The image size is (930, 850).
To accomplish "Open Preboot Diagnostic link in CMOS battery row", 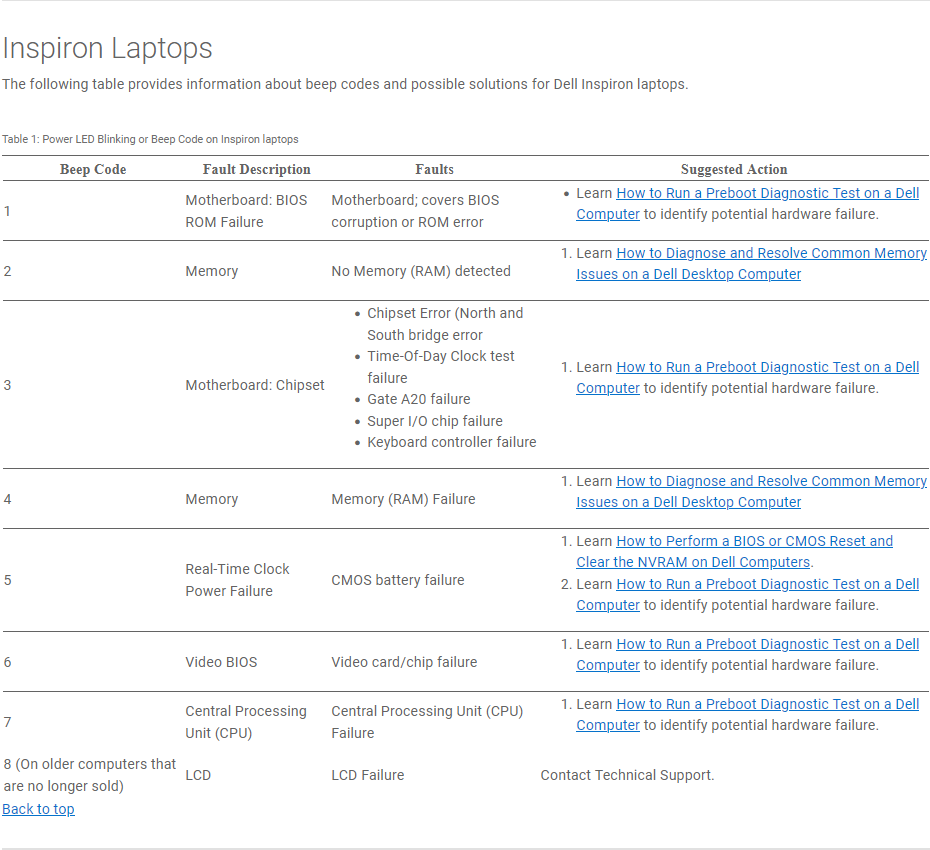I will pyautogui.click(x=767, y=584).
